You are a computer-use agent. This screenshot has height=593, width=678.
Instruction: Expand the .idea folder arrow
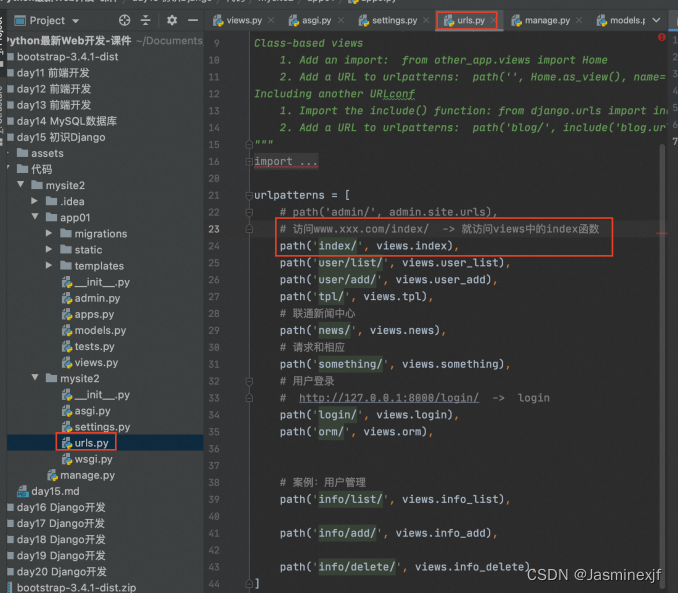35,201
